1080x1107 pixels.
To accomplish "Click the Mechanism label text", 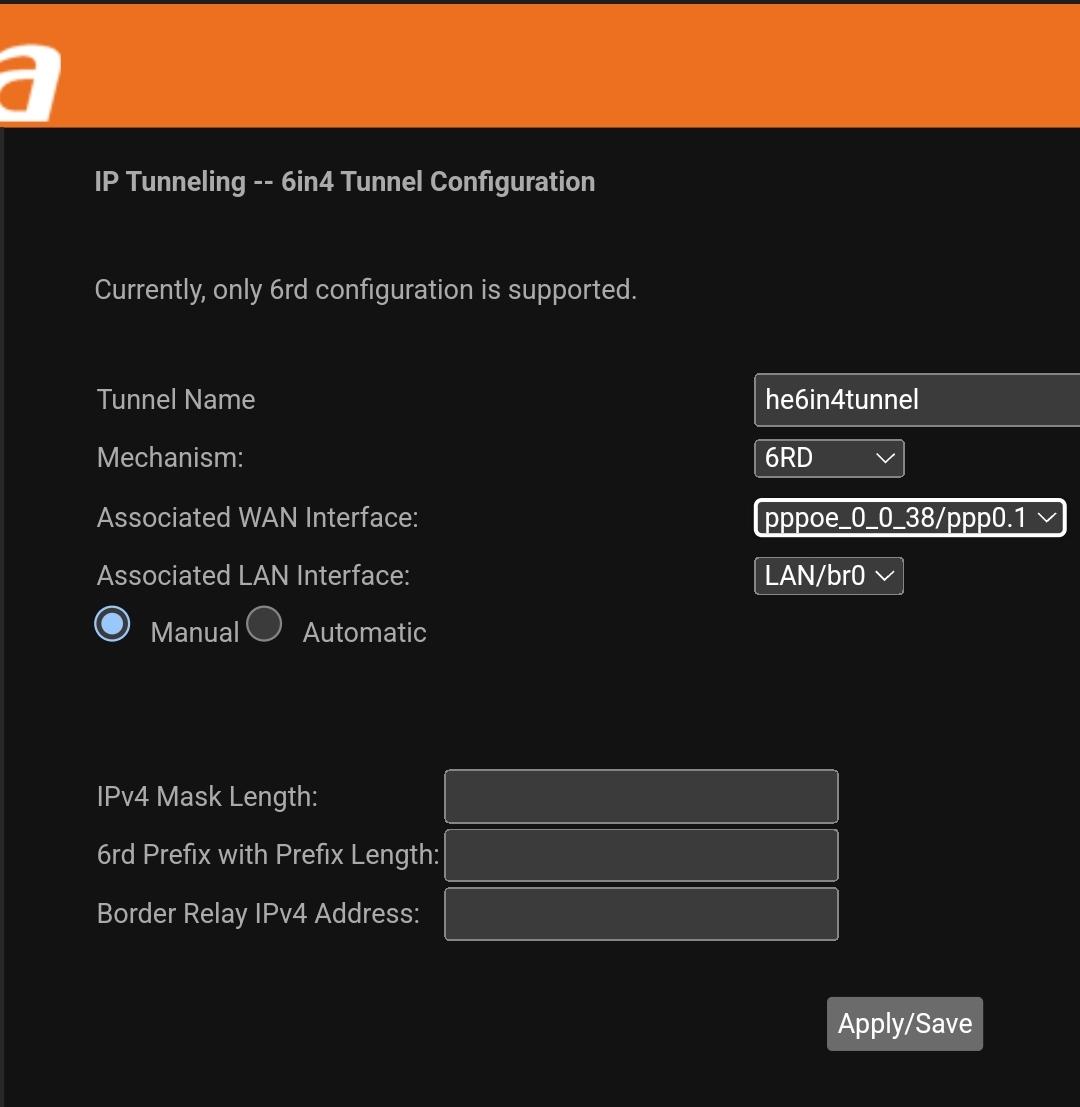I will pyautogui.click(x=170, y=458).
